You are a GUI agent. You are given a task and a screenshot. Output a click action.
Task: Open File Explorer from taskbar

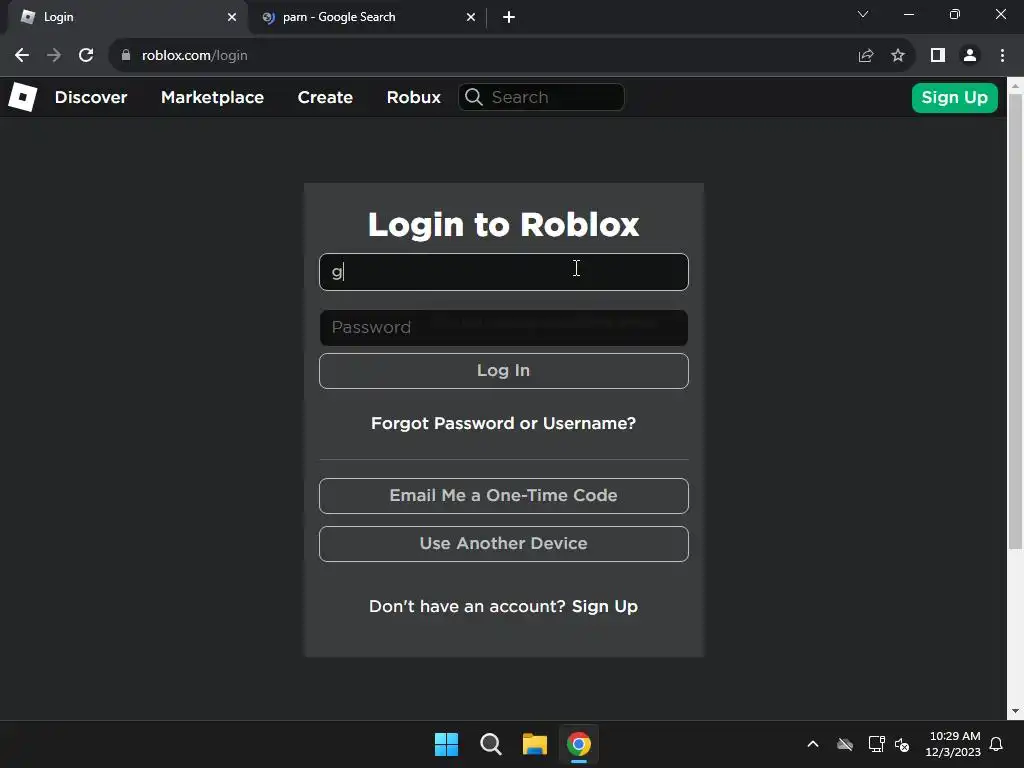tap(534, 744)
